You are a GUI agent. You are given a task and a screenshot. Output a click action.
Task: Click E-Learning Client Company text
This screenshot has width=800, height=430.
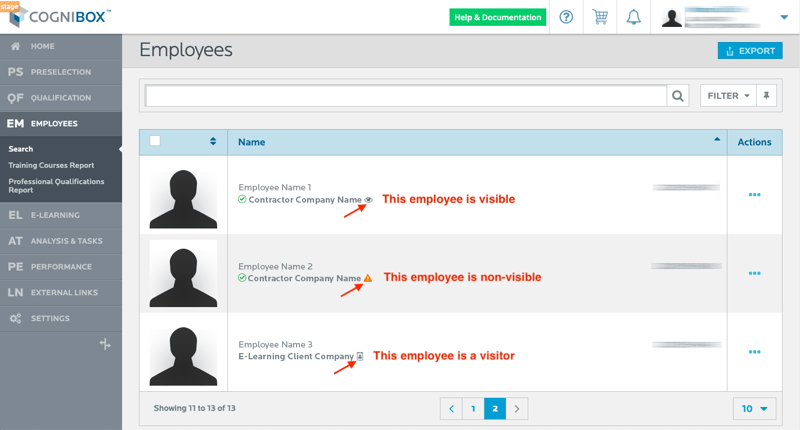[296, 356]
